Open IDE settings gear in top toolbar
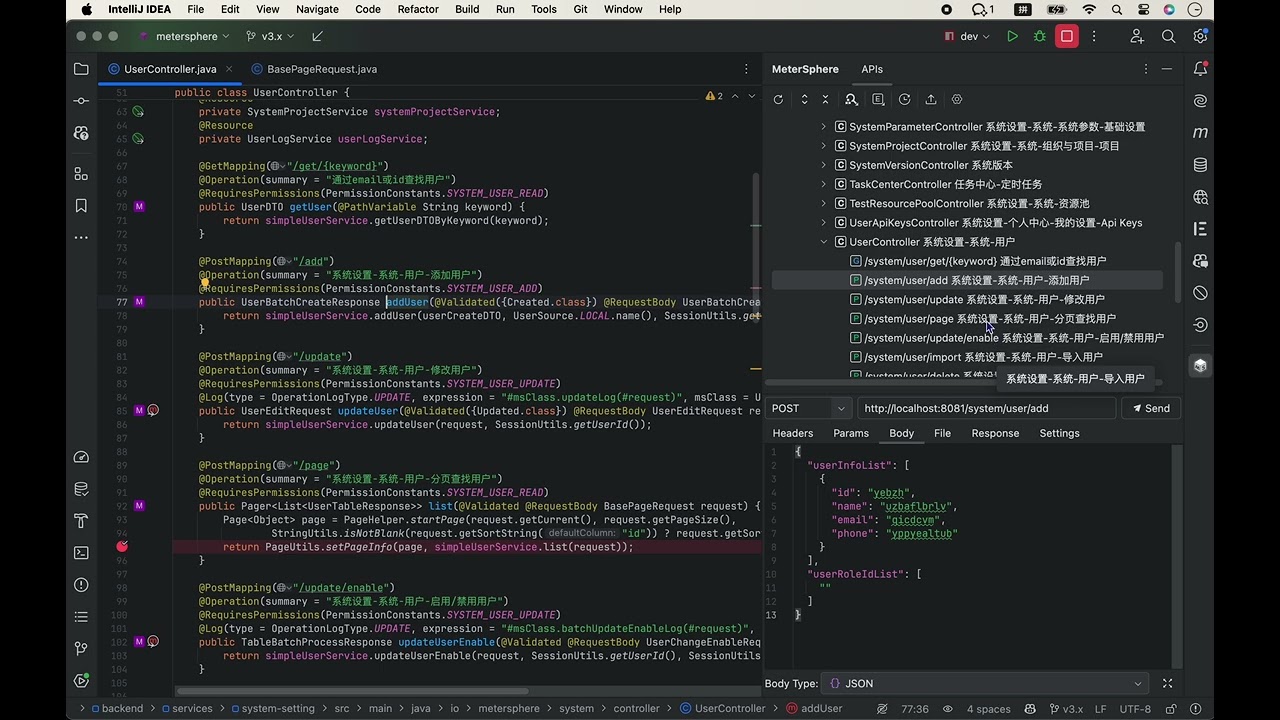1280x720 pixels. tap(1200, 36)
